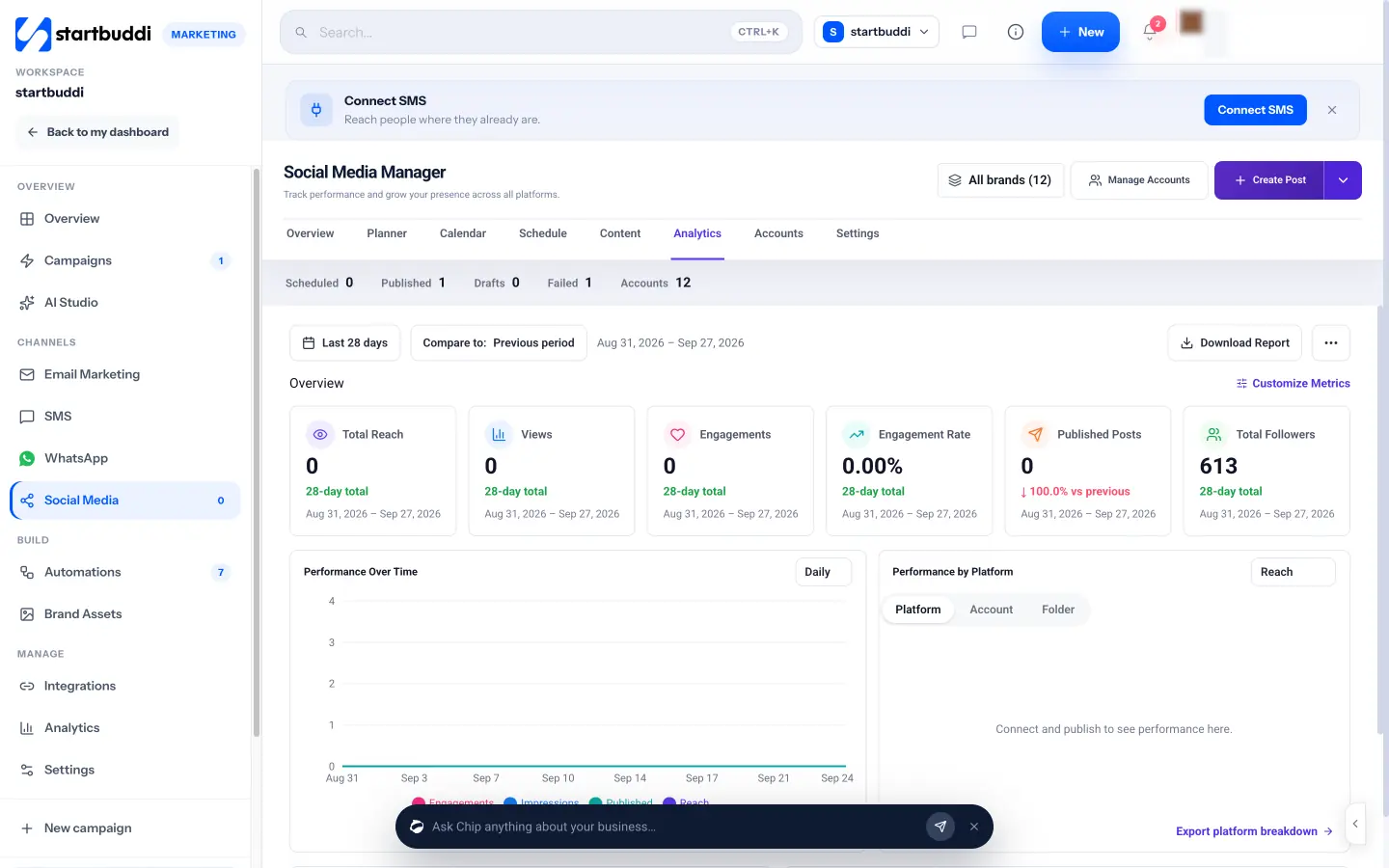1389x868 pixels.
Task: Click the sidebar vertical scrollbar
Action: click(256, 453)
